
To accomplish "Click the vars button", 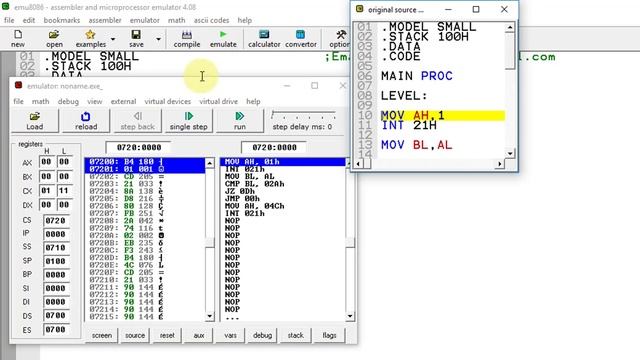I will (x=230, y=335).
